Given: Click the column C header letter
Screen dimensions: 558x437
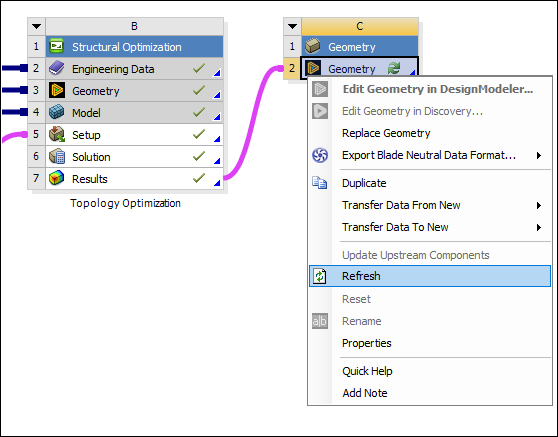Looking at the screenshot, I should [x=360, y=26].
